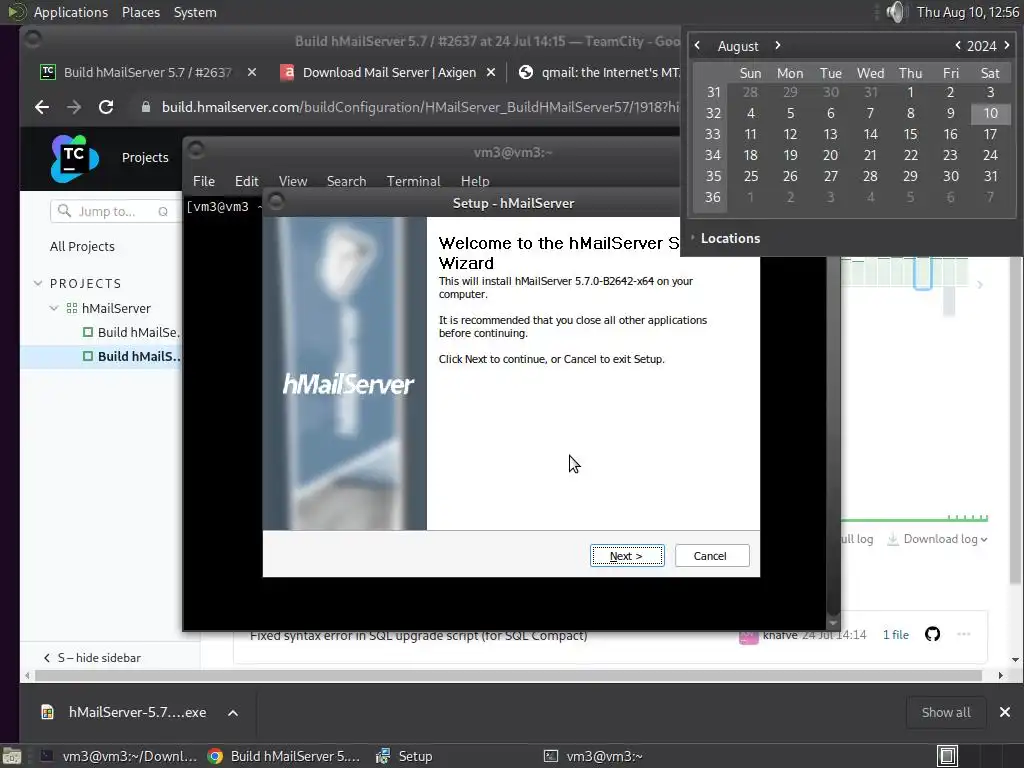Go to next year after 2024
This screenshot has height=768, width=1024.
click(1006, 45)
